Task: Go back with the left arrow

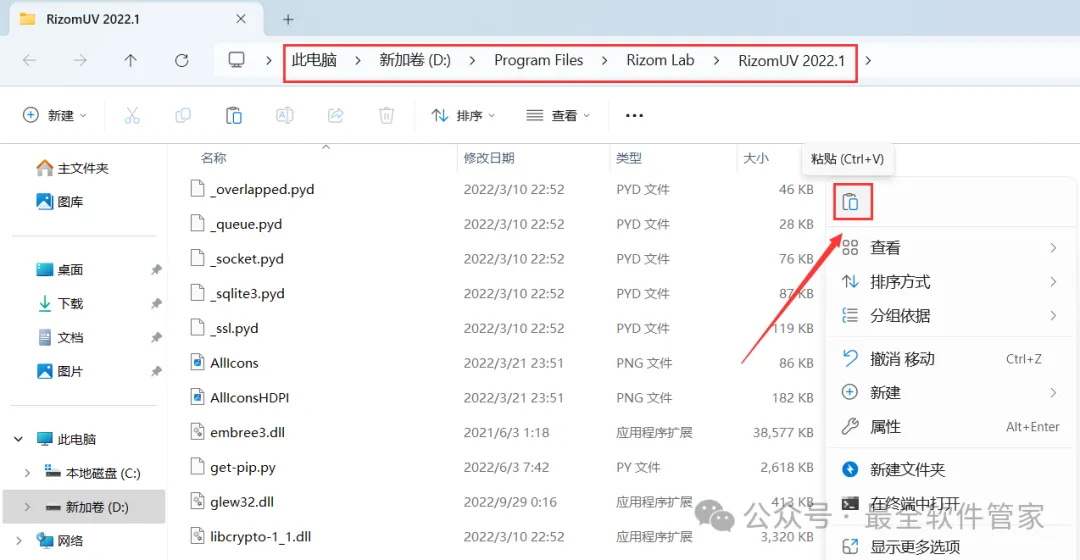Action: 29,61
